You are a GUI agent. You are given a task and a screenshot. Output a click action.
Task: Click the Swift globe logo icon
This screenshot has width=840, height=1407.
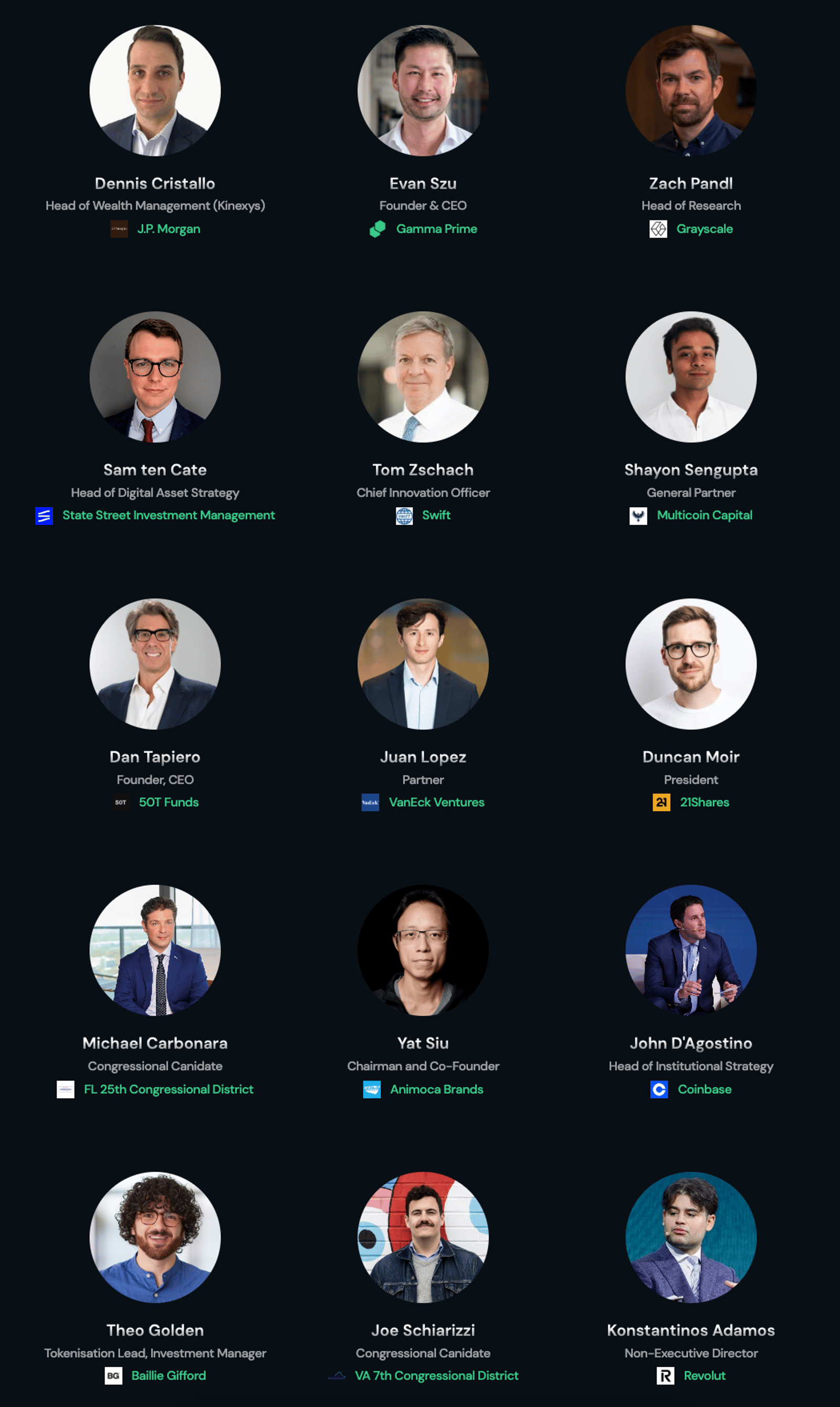pos(404,516)
